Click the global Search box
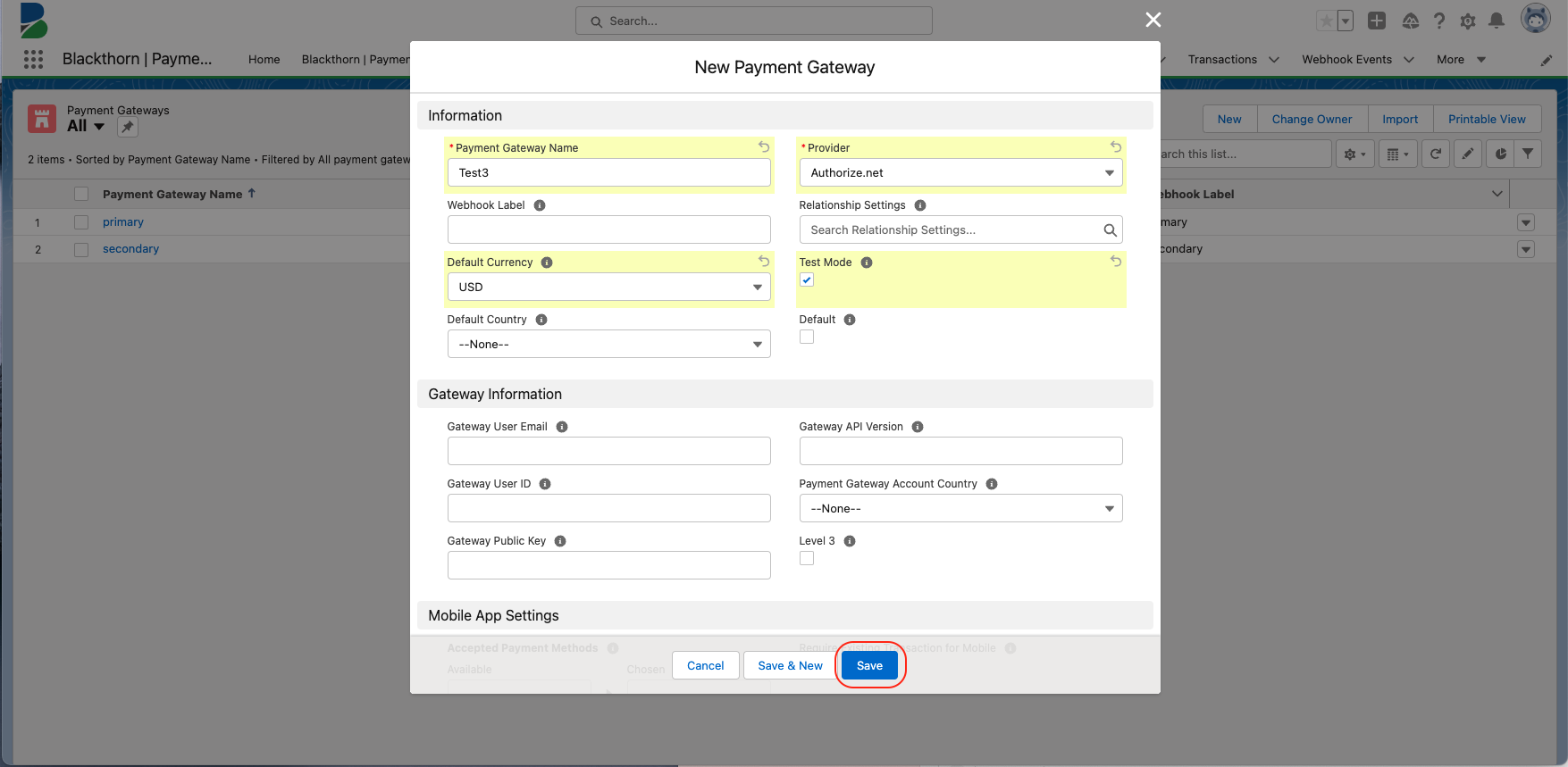This screenshot has height=767, width=1568. pos(753,21)
